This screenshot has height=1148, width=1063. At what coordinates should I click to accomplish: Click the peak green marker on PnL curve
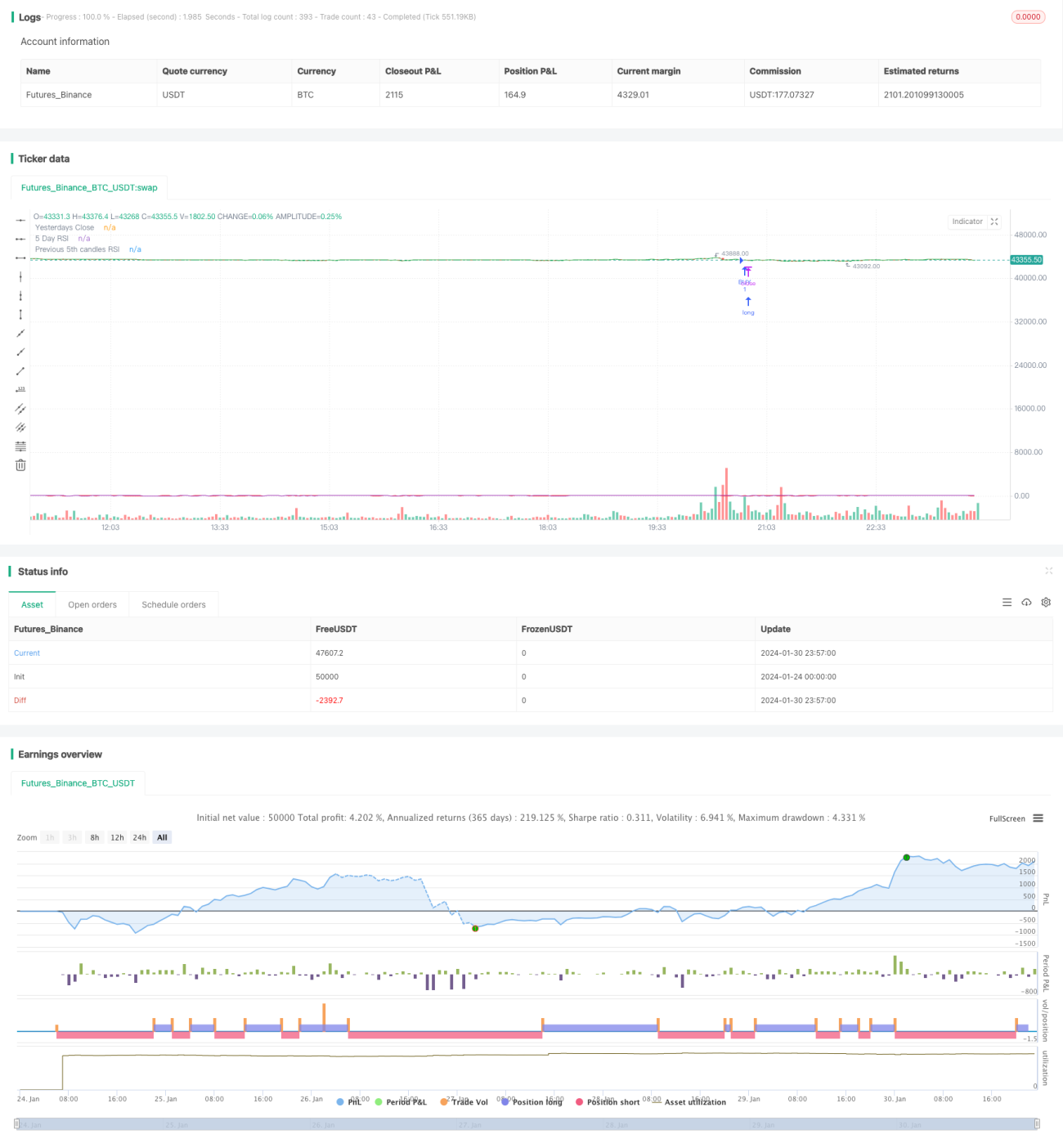click(906, 857)
